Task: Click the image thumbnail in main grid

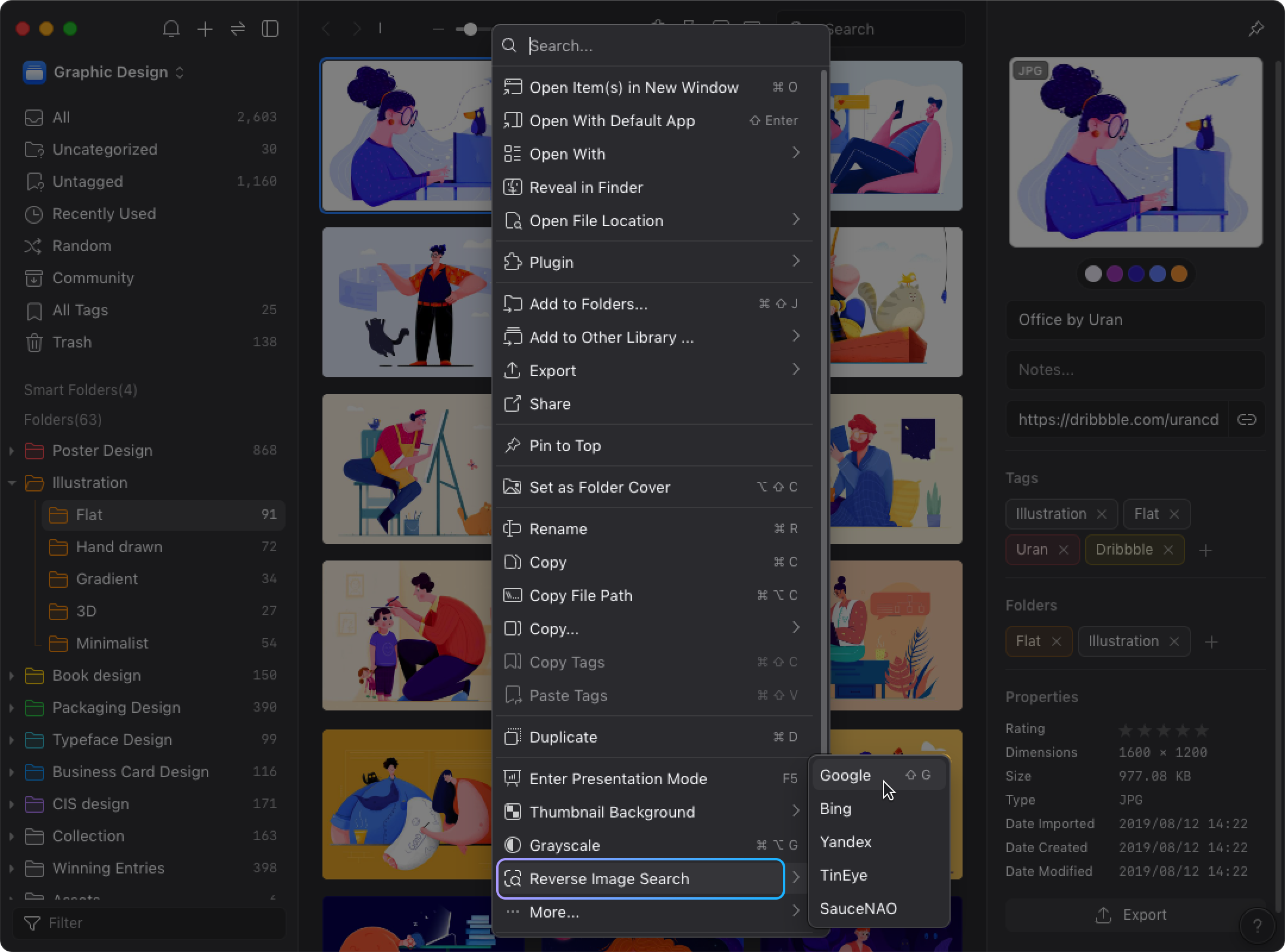Action: [405, 135]
